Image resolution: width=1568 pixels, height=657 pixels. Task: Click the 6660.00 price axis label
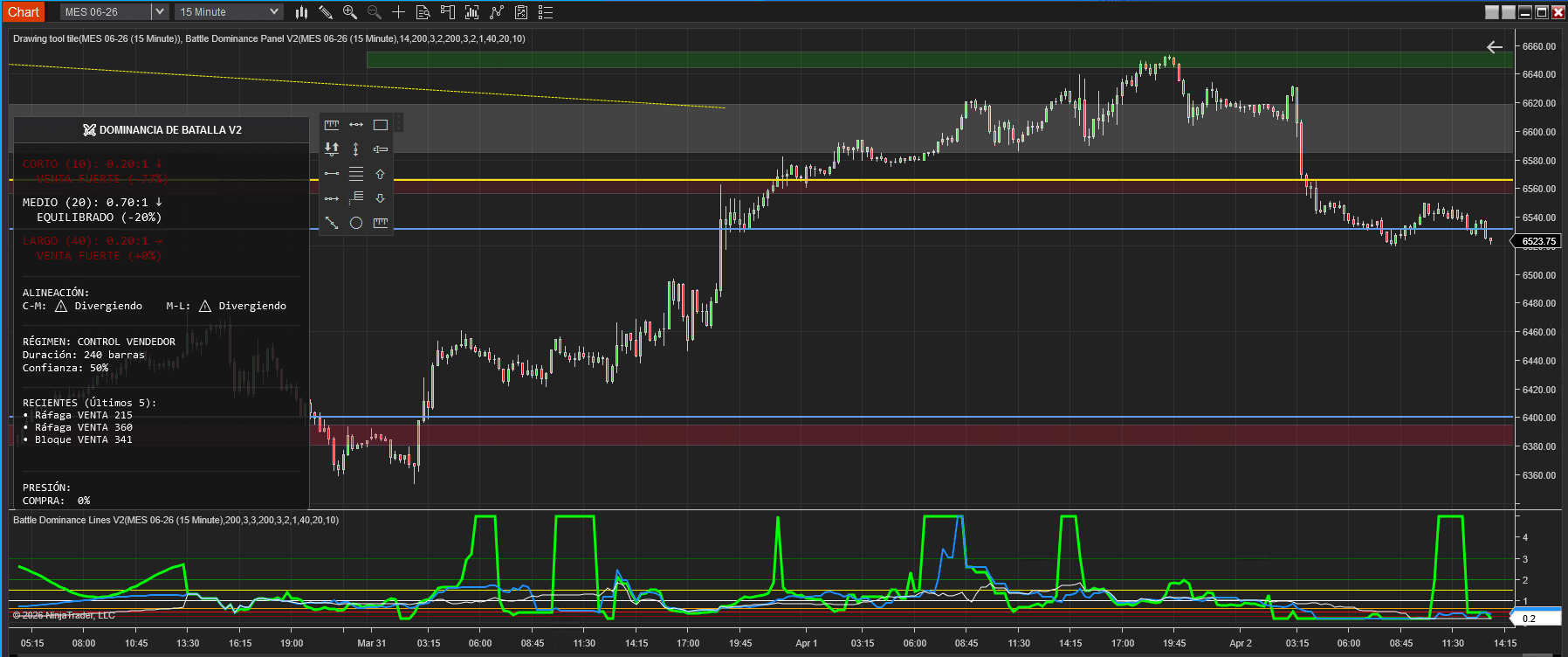coord(1539,46)
